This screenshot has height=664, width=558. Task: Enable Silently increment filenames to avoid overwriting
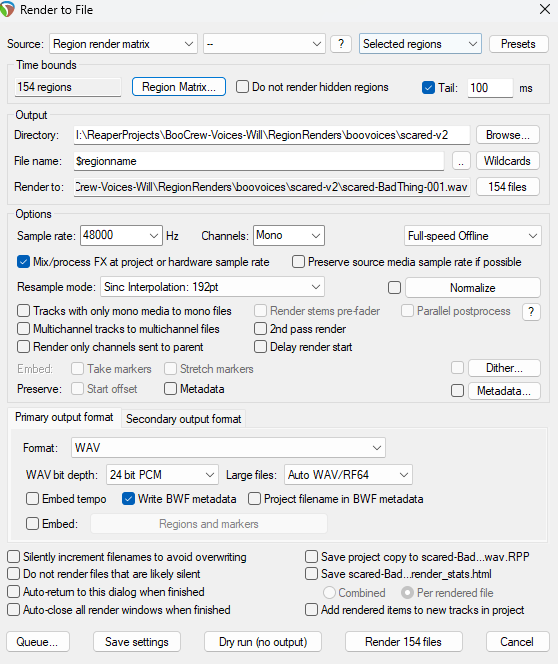[14, 556]
